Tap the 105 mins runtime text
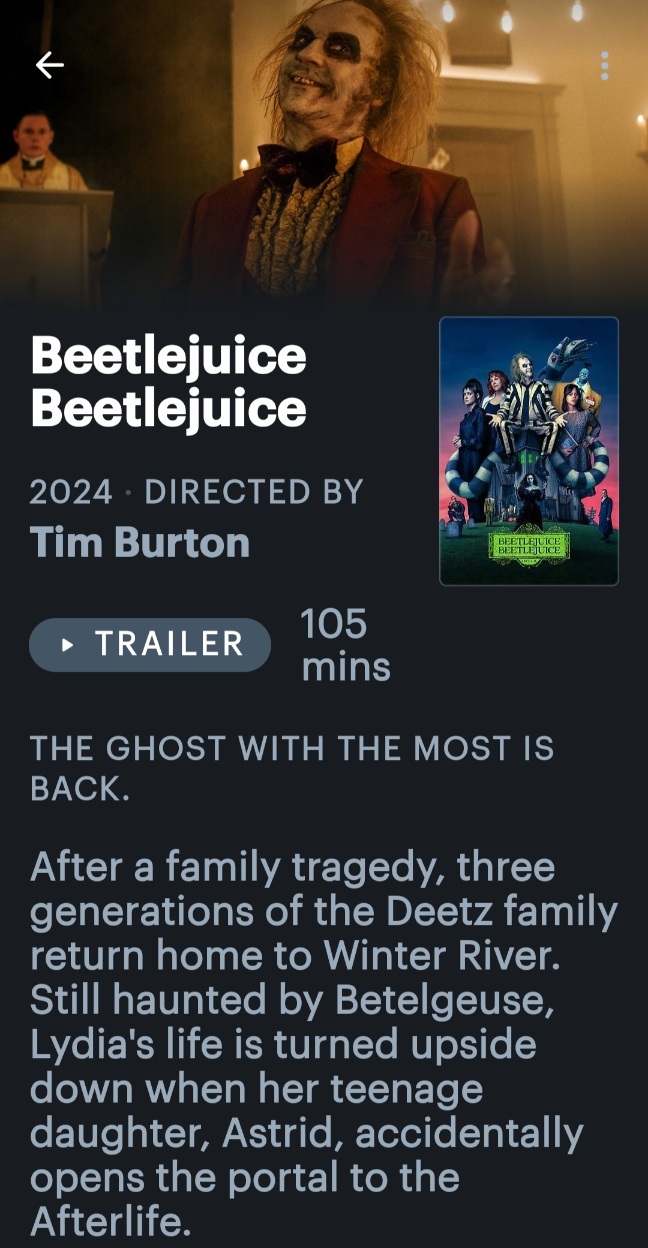The image size is (648, 1248). [x=345, y=645]
